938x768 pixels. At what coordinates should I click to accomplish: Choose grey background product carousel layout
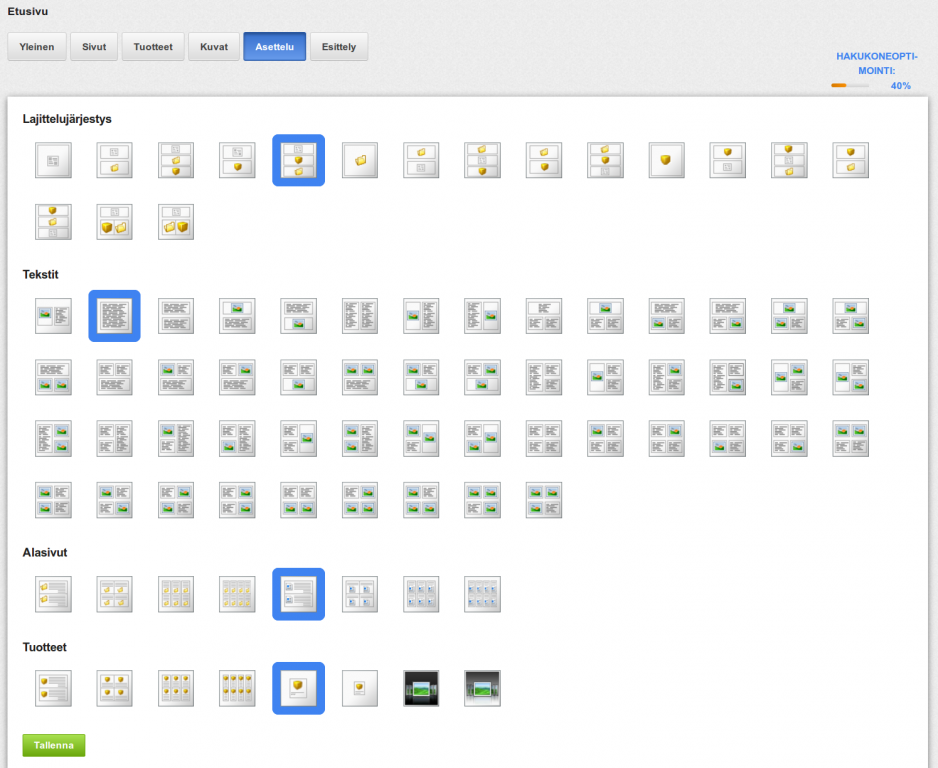pyautogui.click(x=482, y=688)
